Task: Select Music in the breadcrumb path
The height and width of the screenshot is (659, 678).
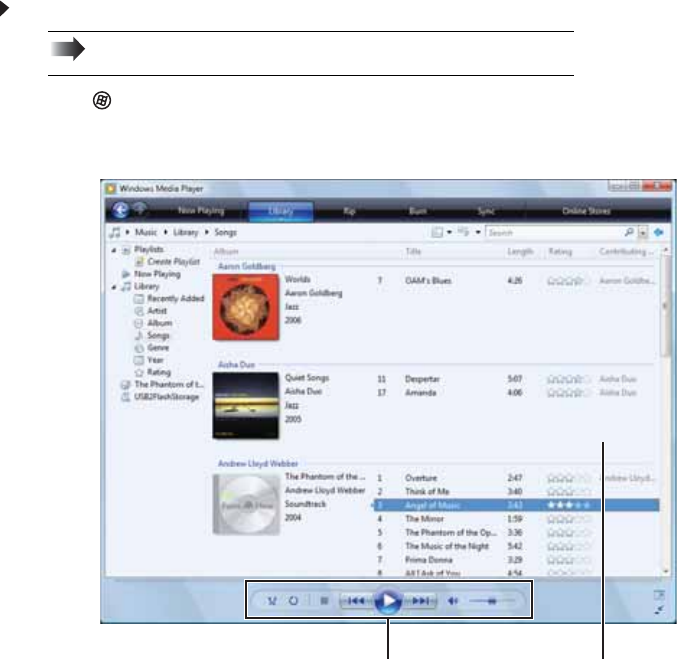Action: 146,232
